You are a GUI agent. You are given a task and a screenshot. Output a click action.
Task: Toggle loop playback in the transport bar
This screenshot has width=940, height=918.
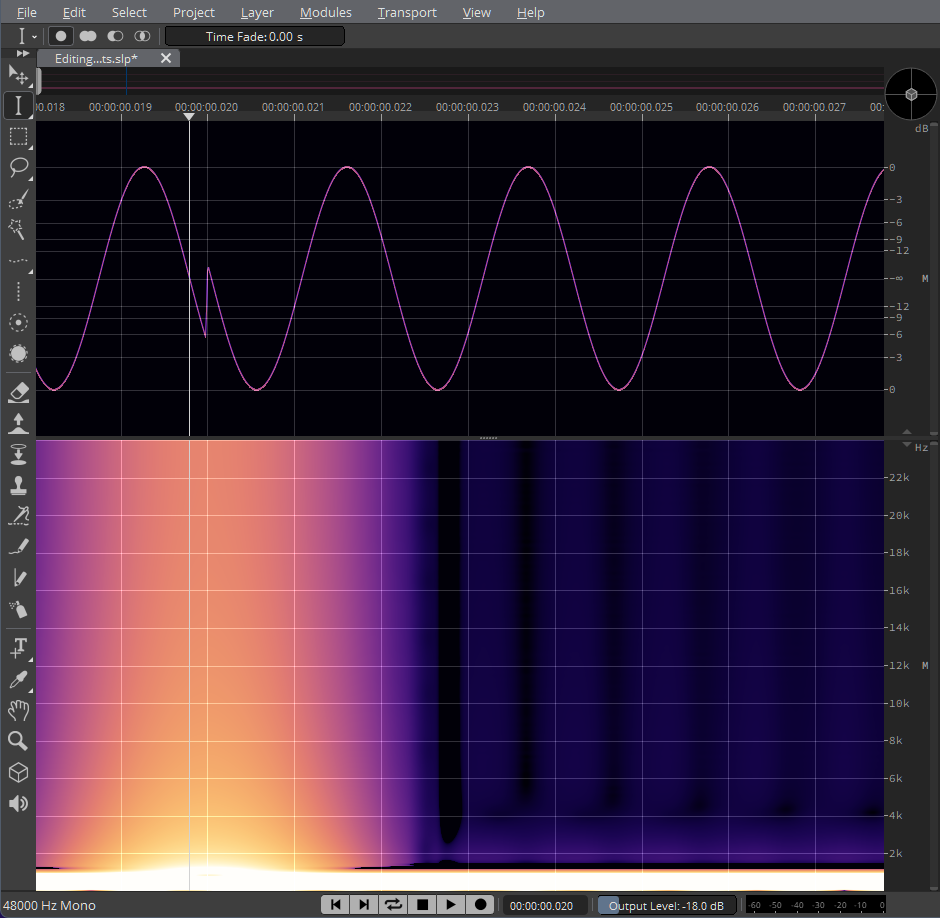(x=393, y=904)
